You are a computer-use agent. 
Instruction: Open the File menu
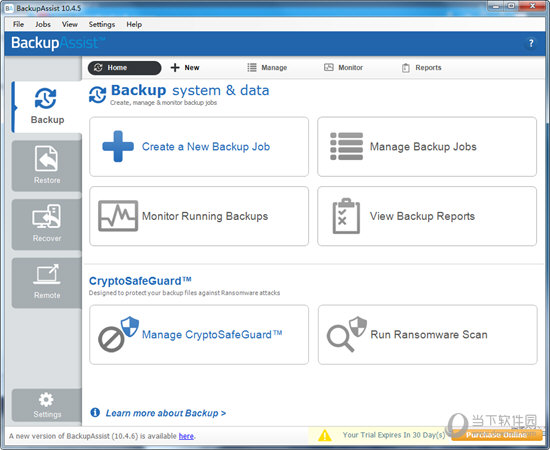[18, 24]
